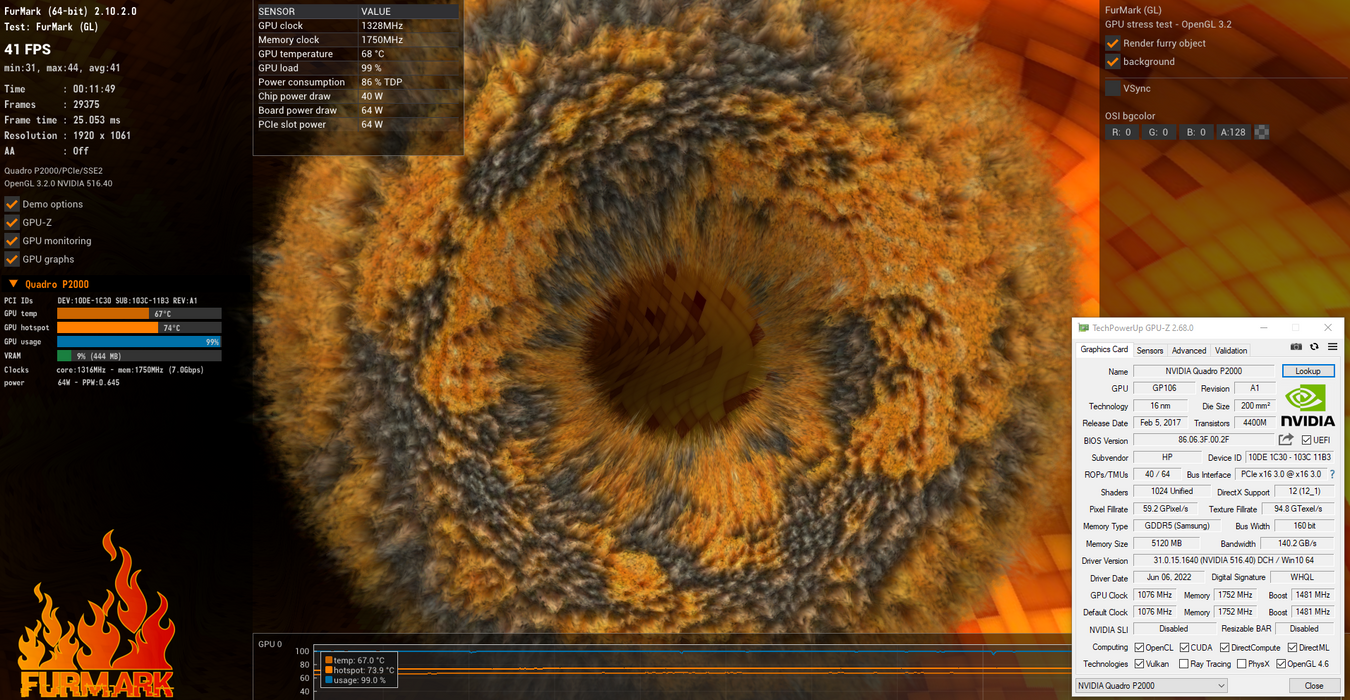
Task: Toggle the PhysX checkbox
Action: [1242, 664]
